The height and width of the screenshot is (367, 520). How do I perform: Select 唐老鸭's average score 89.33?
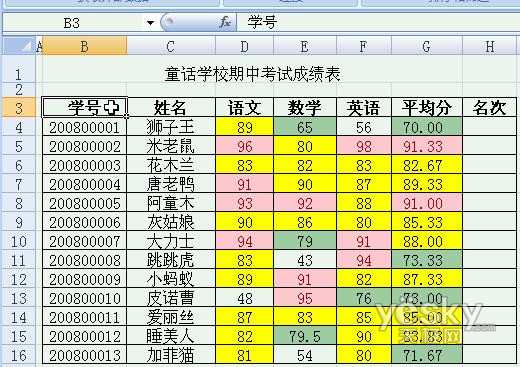[x=427, y=184]
